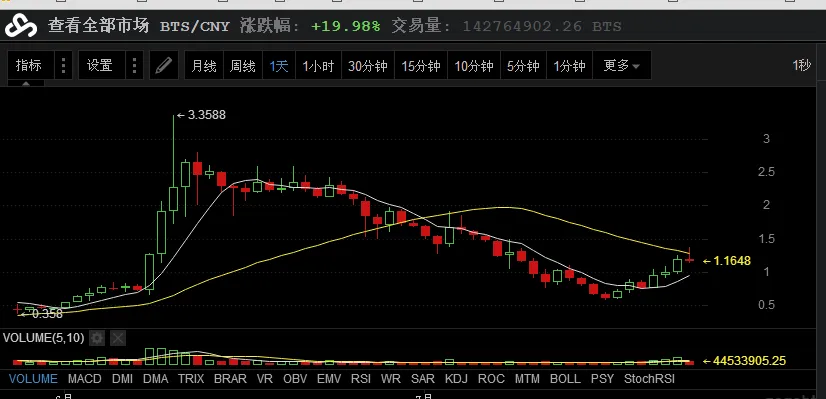This screenshot has height=399, width=826.
Task: Switch chart to 周线 timeframe
Action: tap(243, 65)
